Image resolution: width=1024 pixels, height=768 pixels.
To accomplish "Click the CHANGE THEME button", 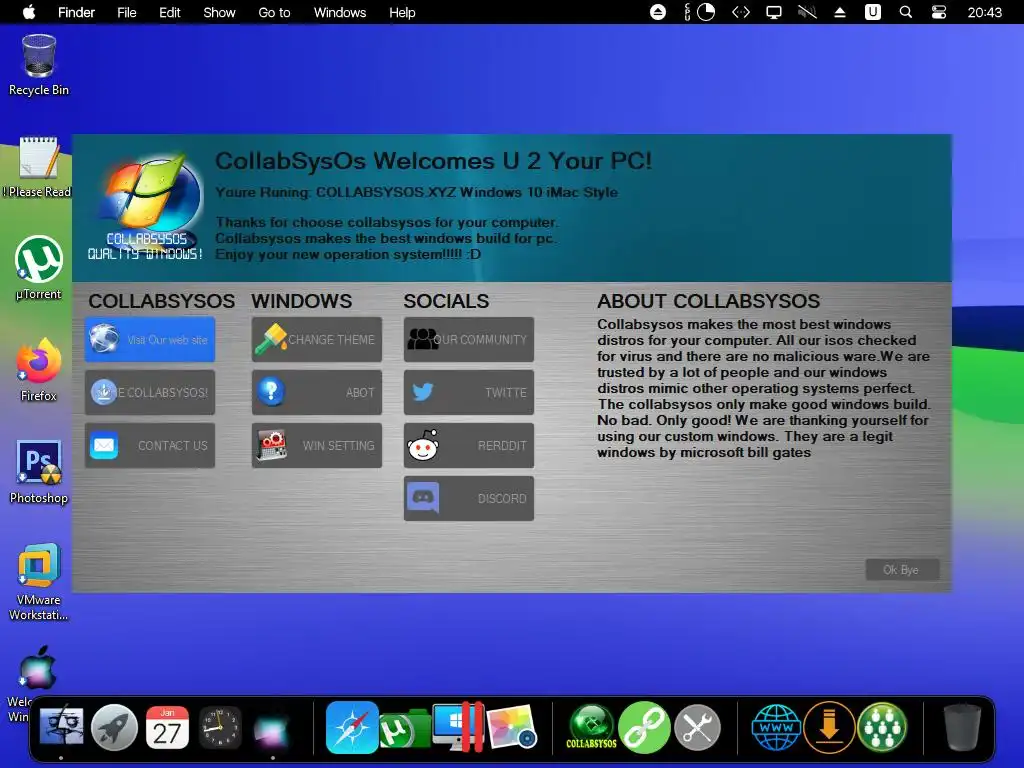I will point(317,340).
